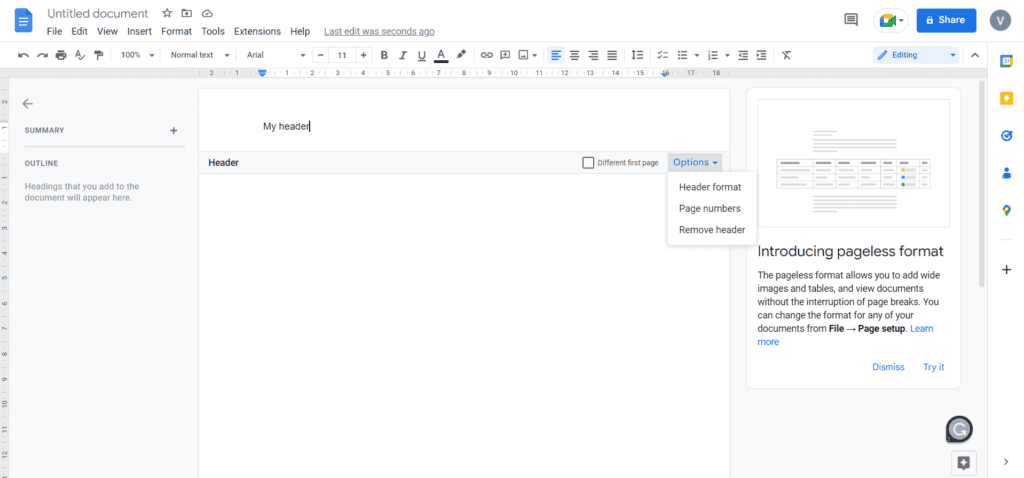The width and height of the screenshot is (1024, 478).
Task: Open line and paragraph spacing
Action: [637, 55]
